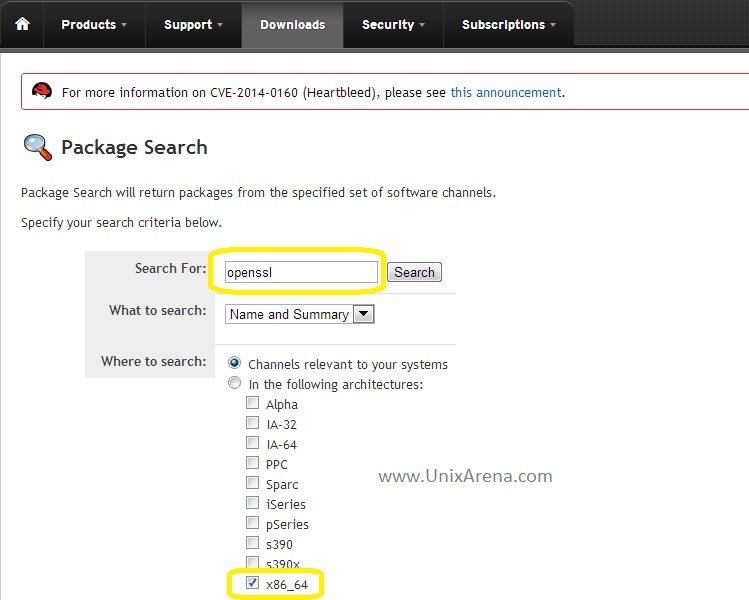Check the iSeries architecture checkbox
The height and width of the screenshot is (600, 749).
click(x=252, y=503)
